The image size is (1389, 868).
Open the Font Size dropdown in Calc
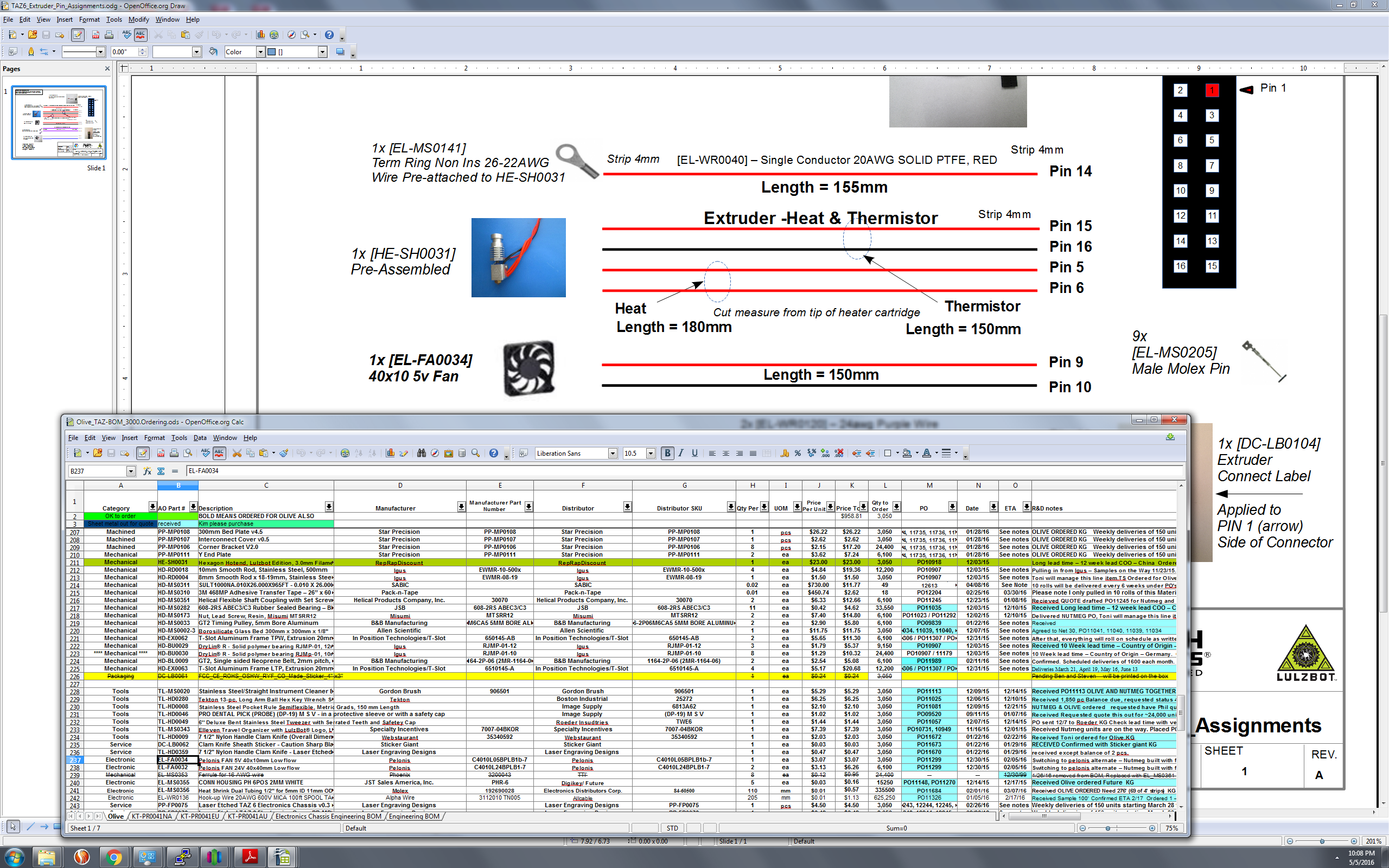(651, 454)
